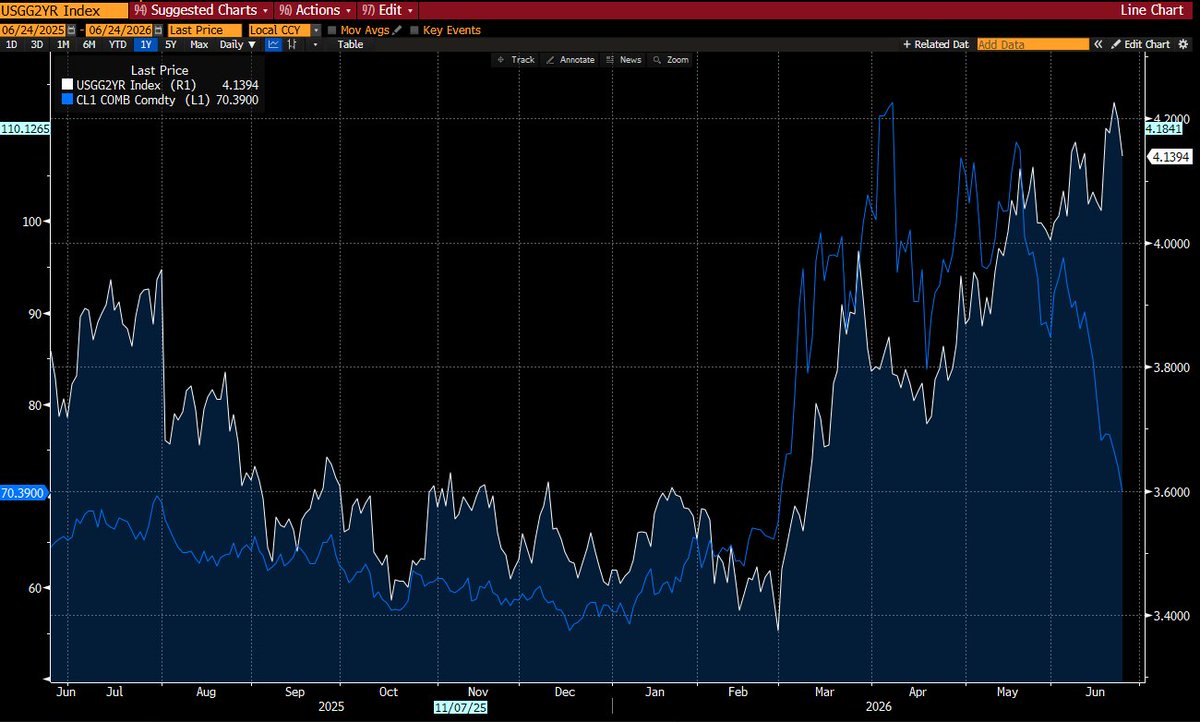Expand chart type dropdown arrow
1200x722 pixels.
tap(316, 44)
